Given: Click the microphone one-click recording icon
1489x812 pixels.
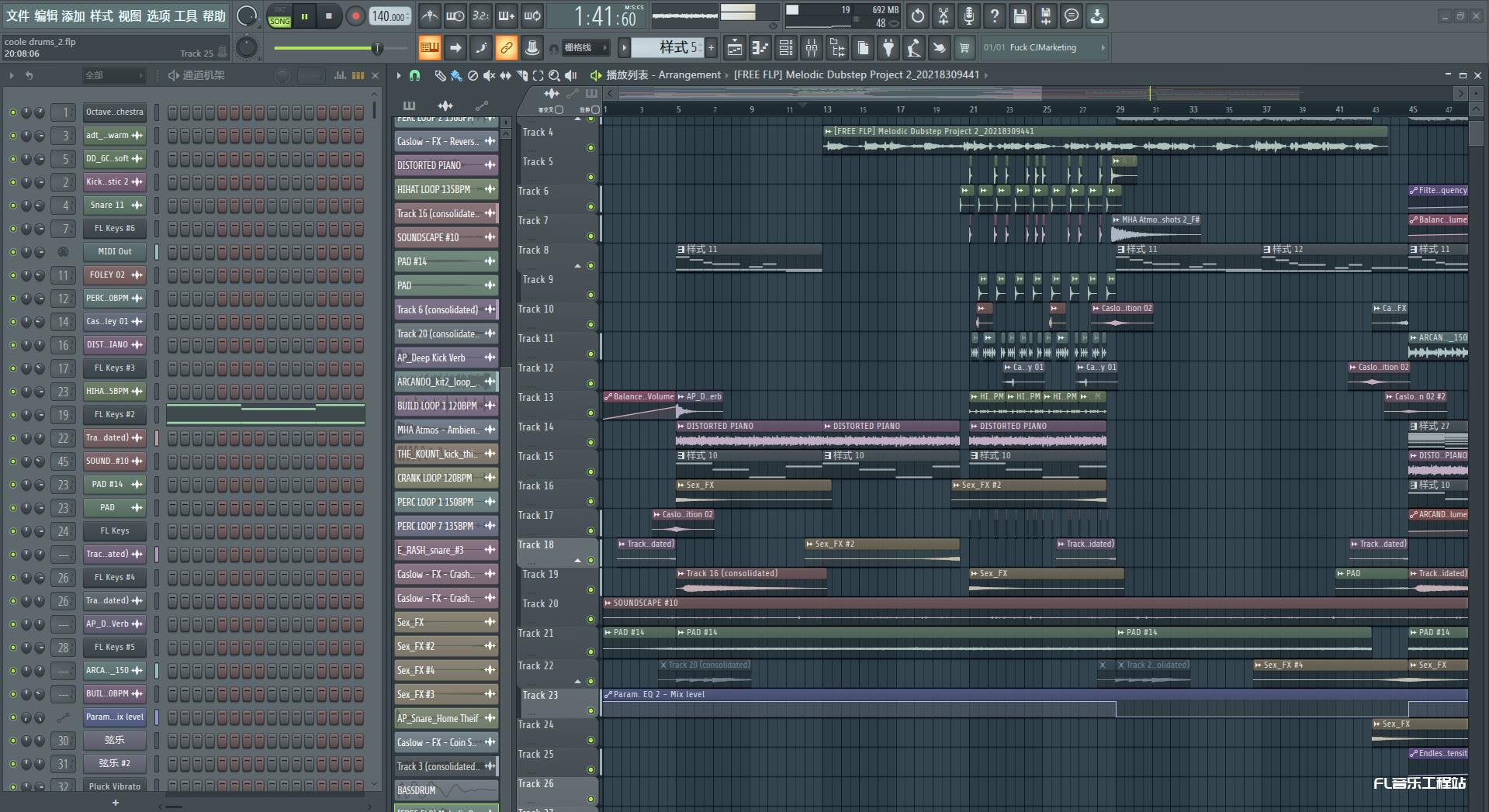Looking at the screenshot, I should 969,16.
